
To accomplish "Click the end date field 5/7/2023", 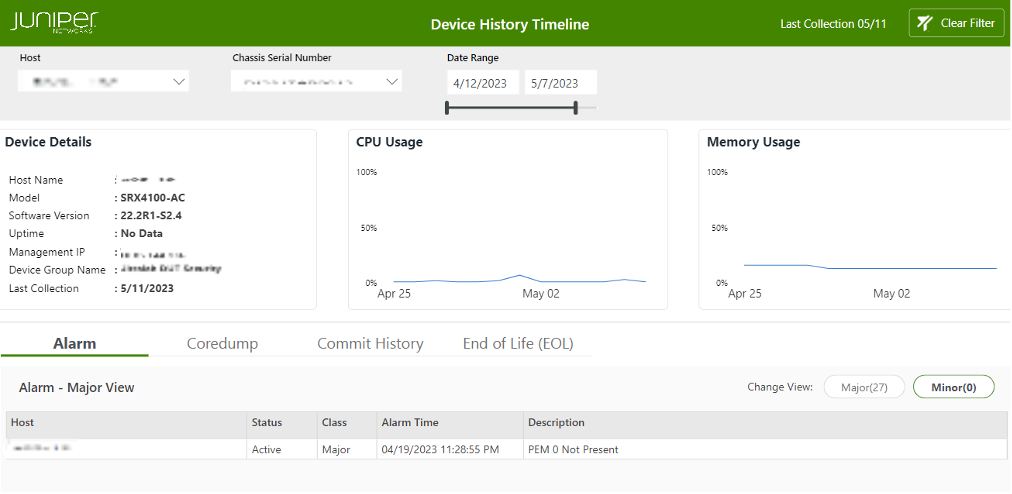I will (560, 83).
